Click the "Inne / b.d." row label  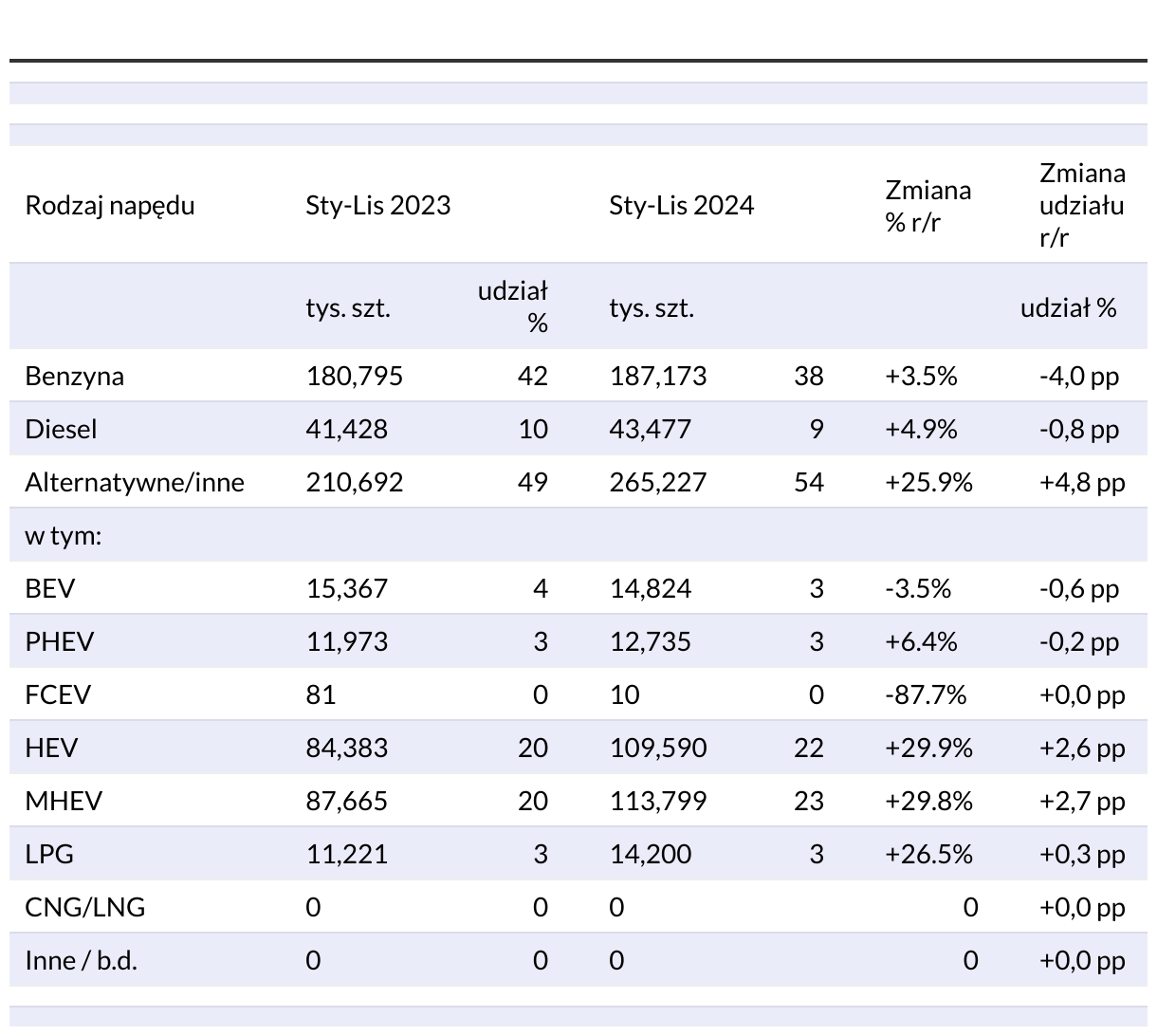81,961
